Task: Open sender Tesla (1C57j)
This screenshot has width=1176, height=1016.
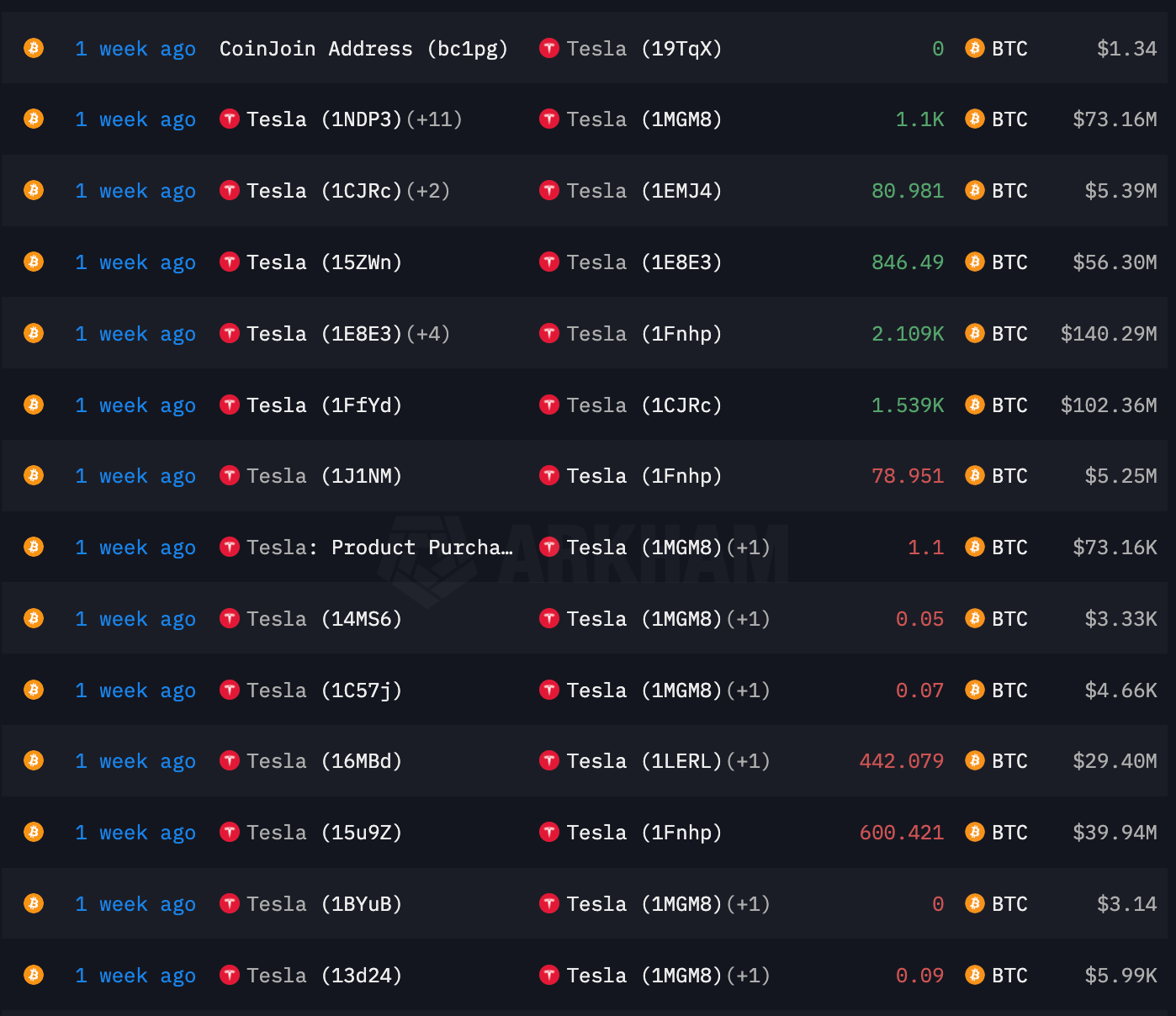Action: click(x=325, y=691)
